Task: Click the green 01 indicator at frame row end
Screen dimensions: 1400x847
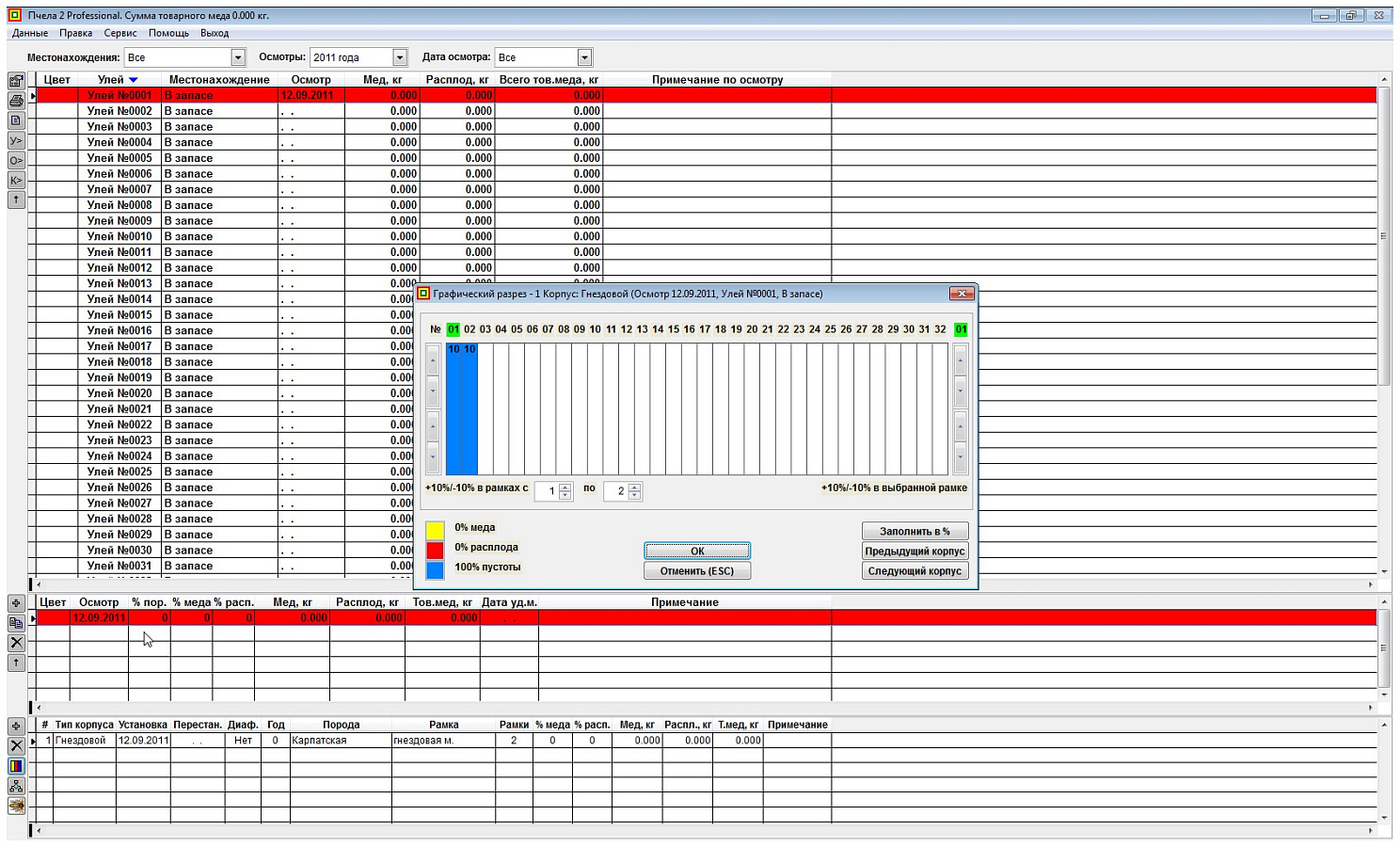Action: 961,329
